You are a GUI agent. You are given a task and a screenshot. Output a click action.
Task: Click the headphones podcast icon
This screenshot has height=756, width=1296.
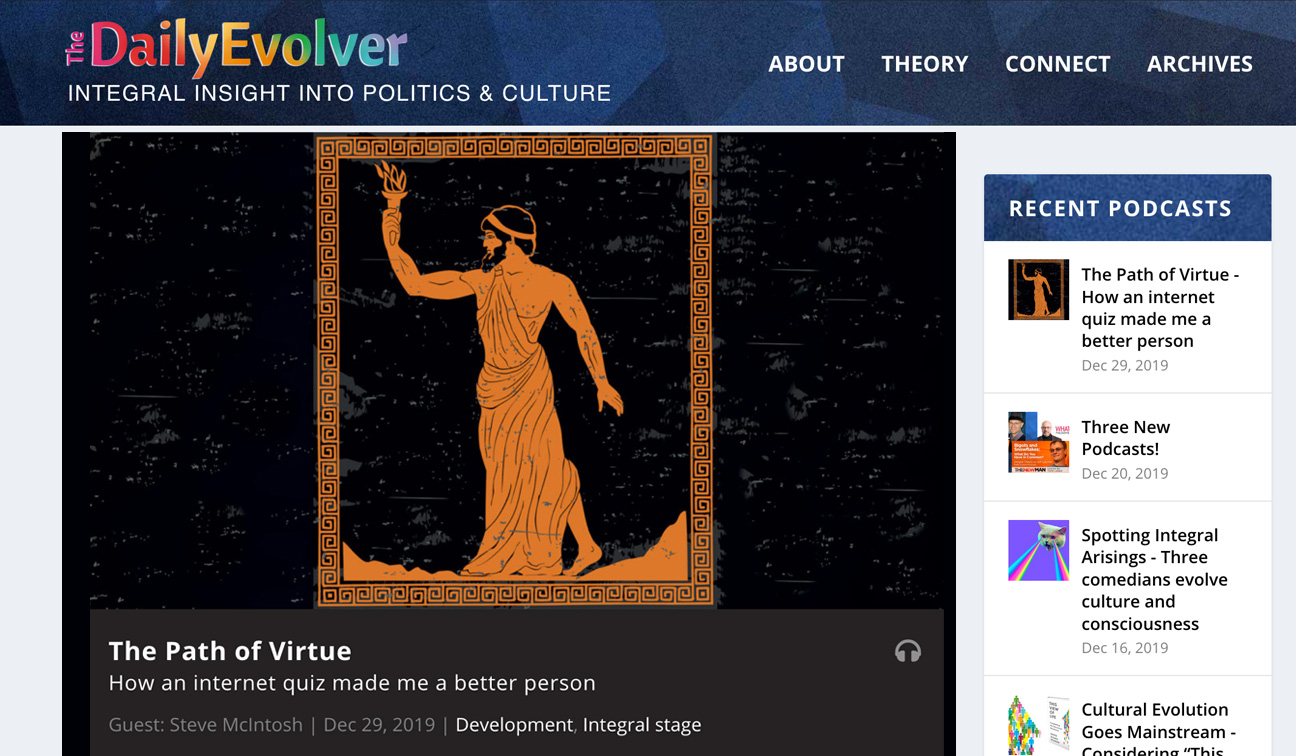[x=907, y=652]
